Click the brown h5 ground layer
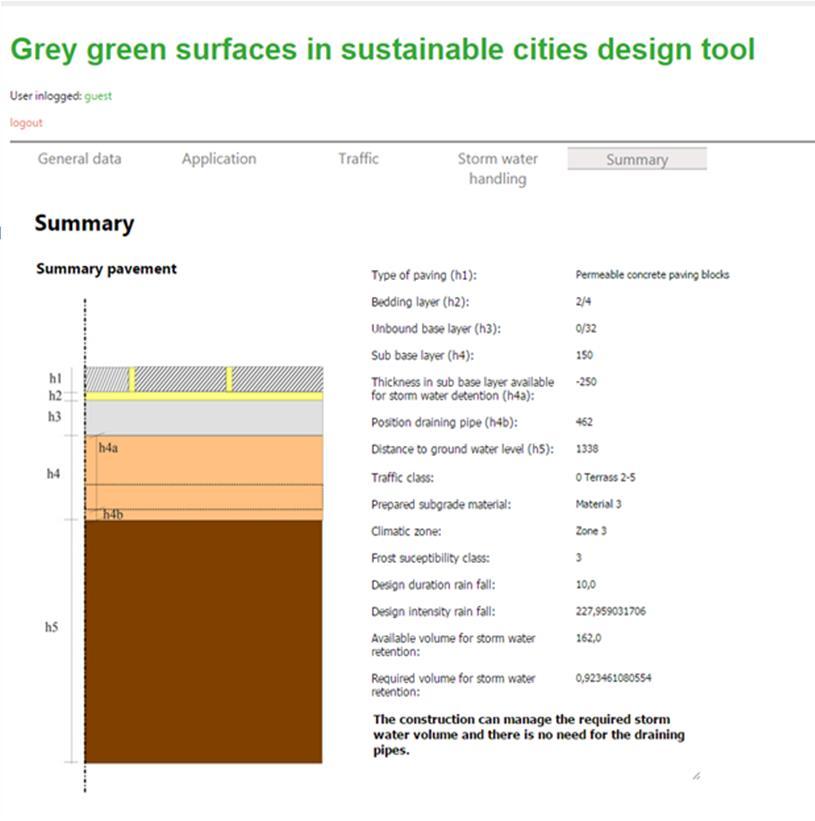The height and width of the screenshot is (821, 815). (x=204, y=641)
